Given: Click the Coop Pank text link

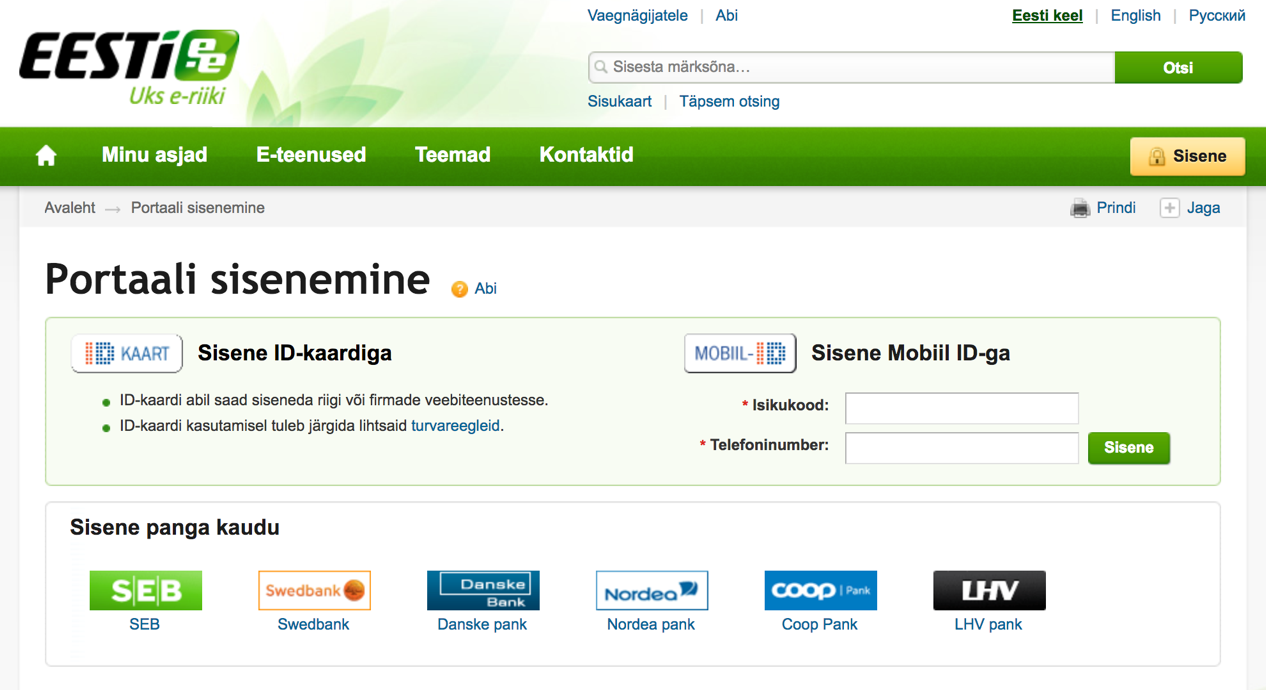Looking at the screenshot, I should pos(820,625).
